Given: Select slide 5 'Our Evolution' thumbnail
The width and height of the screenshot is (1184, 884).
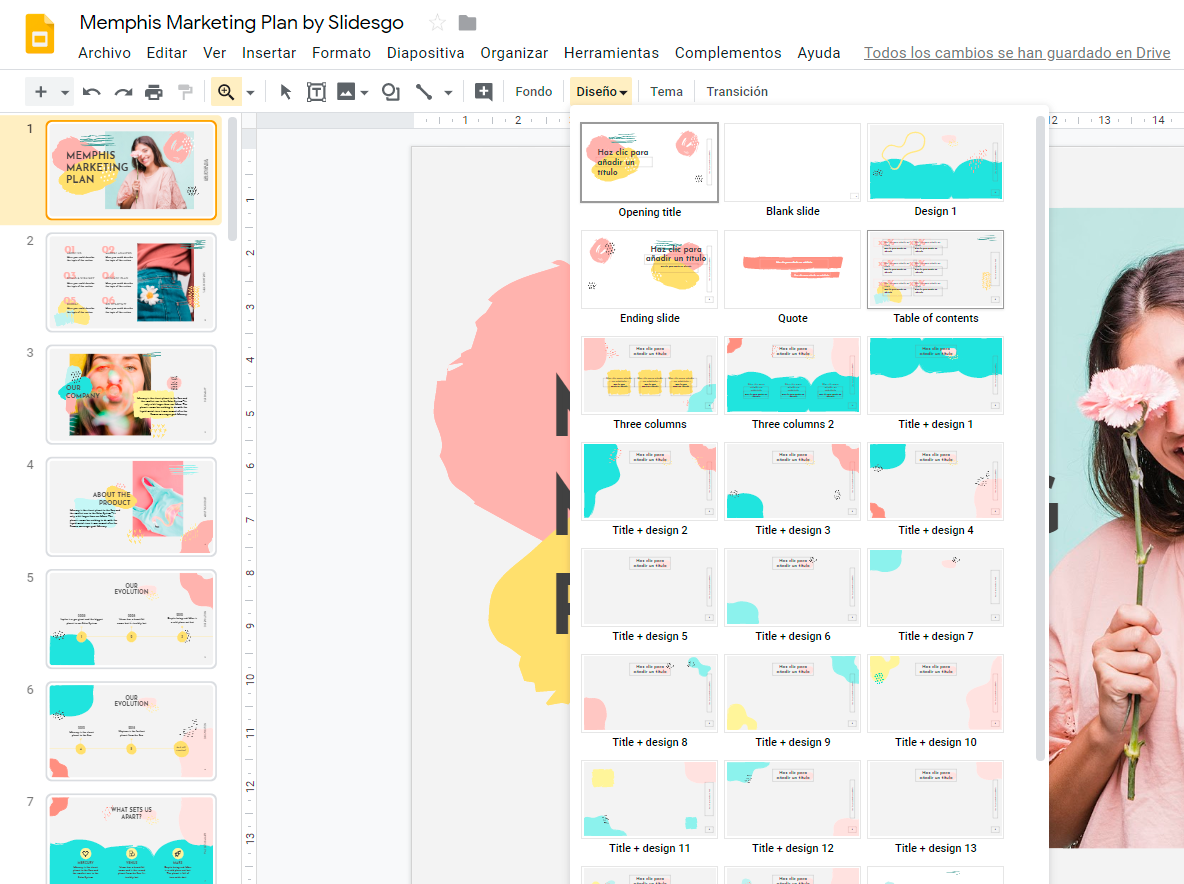Looking at the screenshot, I should [131, 618].
